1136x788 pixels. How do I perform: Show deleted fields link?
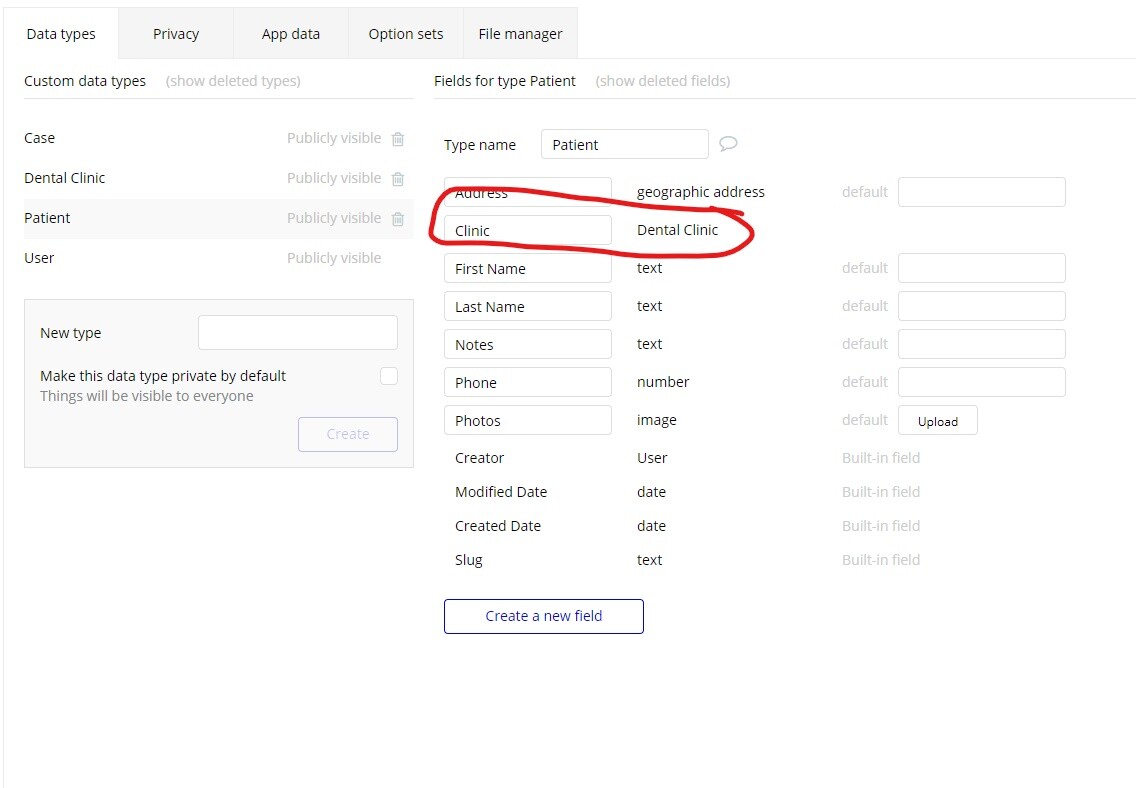click(663, 81)
